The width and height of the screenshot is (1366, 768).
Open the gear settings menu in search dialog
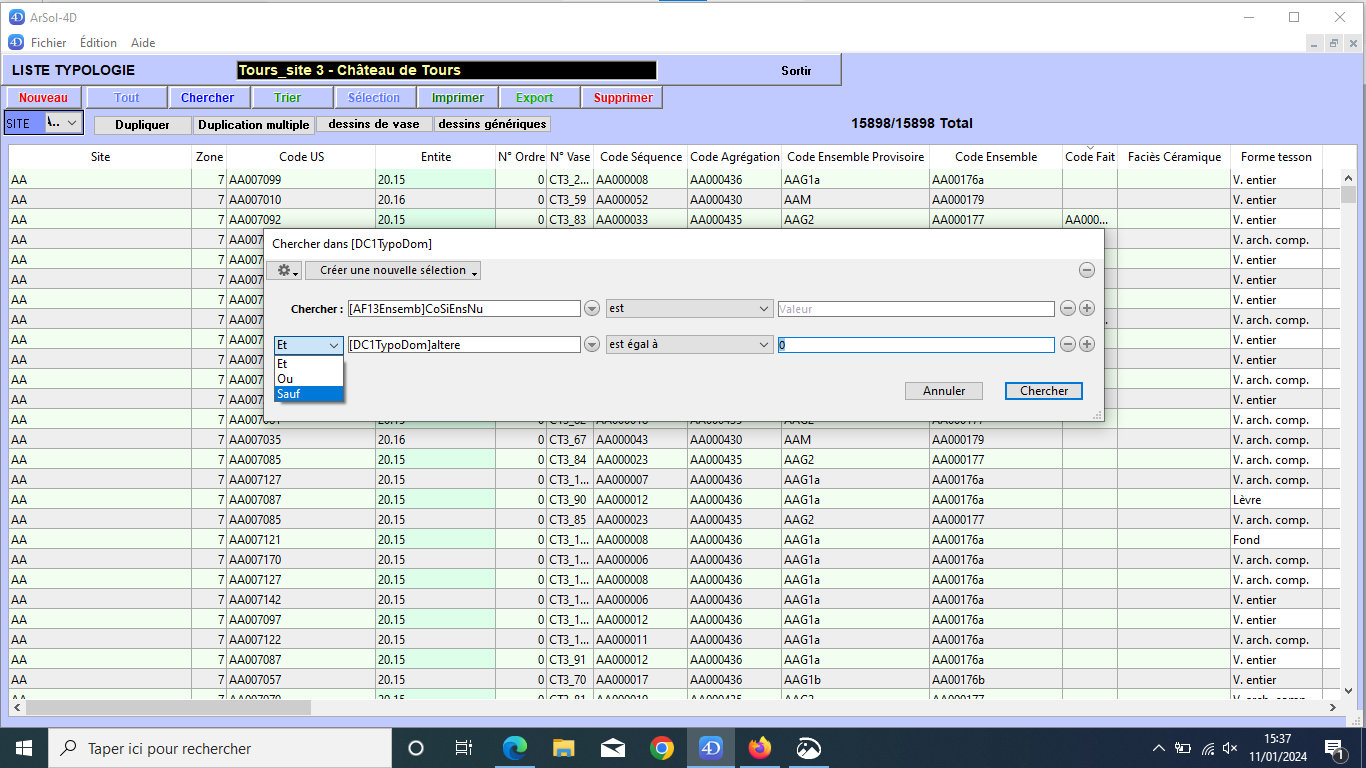pos(284,271)
